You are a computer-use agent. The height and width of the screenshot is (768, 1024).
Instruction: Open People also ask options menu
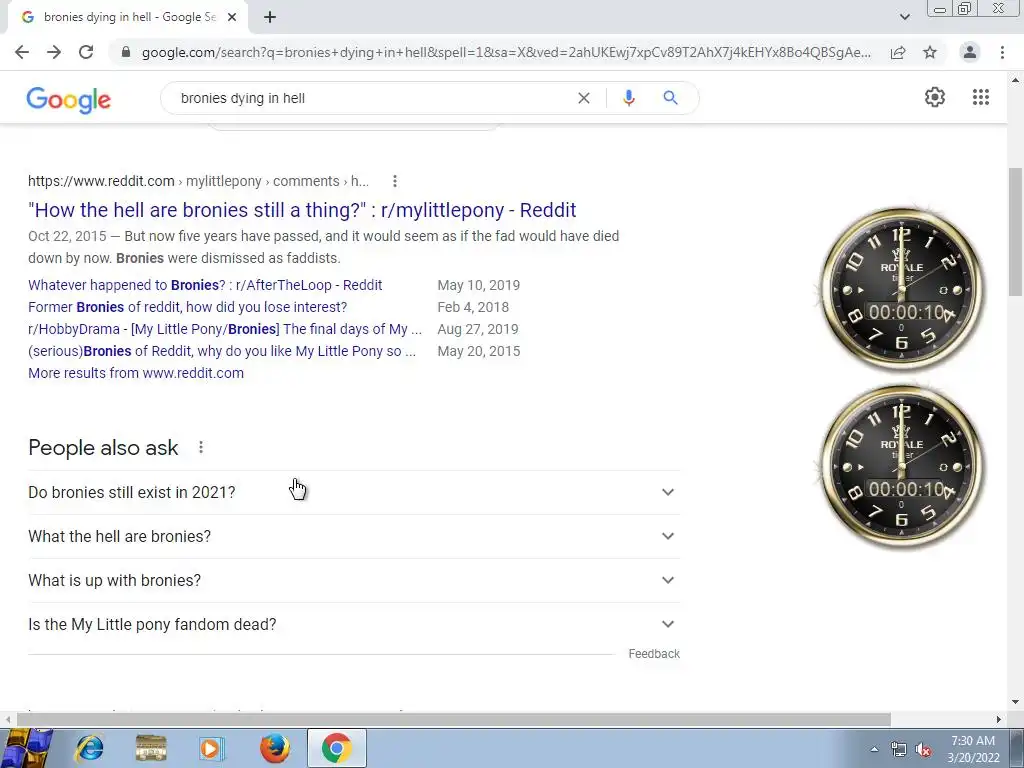pos(201,447)
